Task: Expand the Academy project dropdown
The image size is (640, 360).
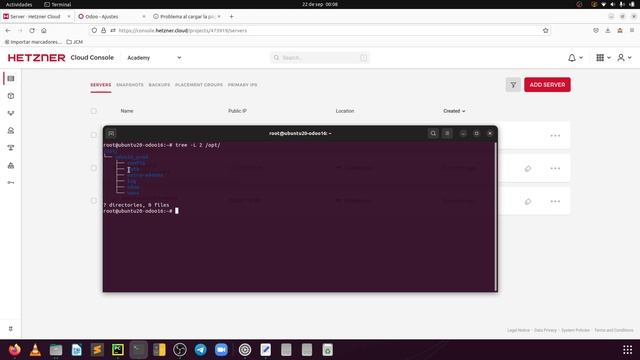Action: (154, 58)
